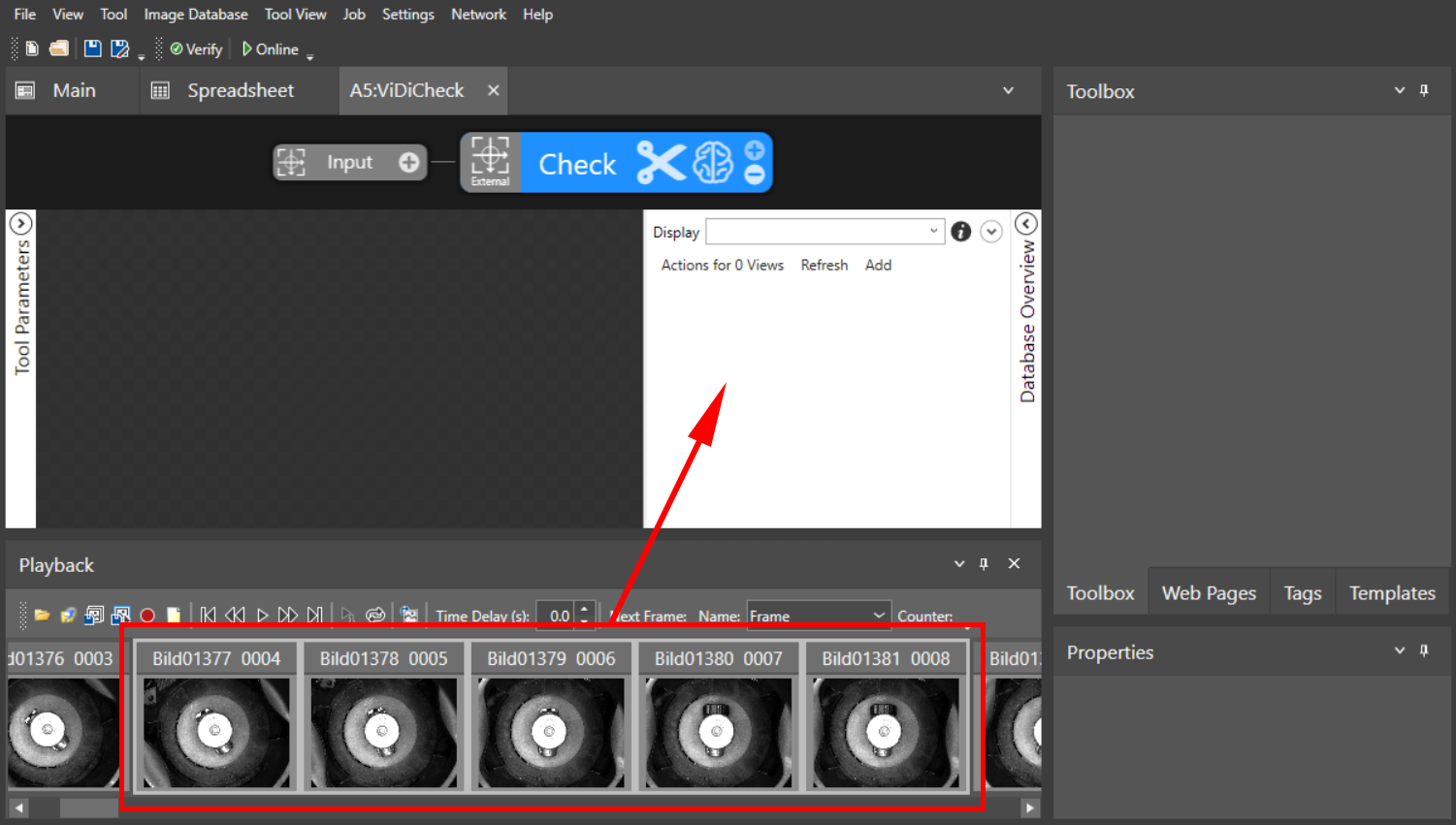The width and height of the screenshot is (1456, 825).
Task: Switch to the Spreadsheet tab
Action: point(240,90)
